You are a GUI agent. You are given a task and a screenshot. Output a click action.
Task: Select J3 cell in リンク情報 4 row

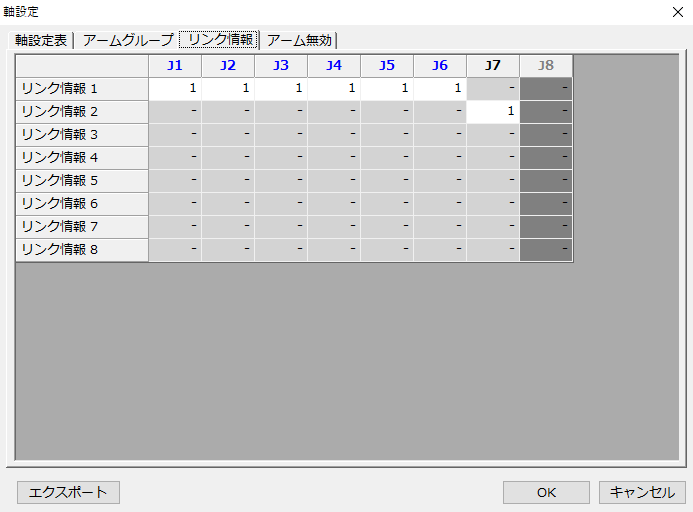281,157
